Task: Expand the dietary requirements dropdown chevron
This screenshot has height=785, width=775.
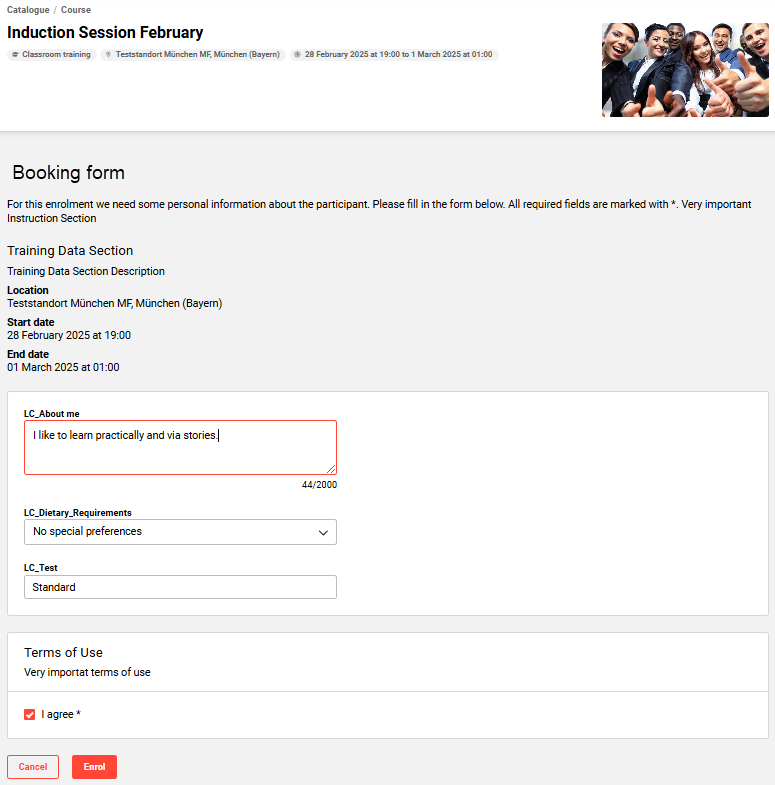Action: (323, 532)
